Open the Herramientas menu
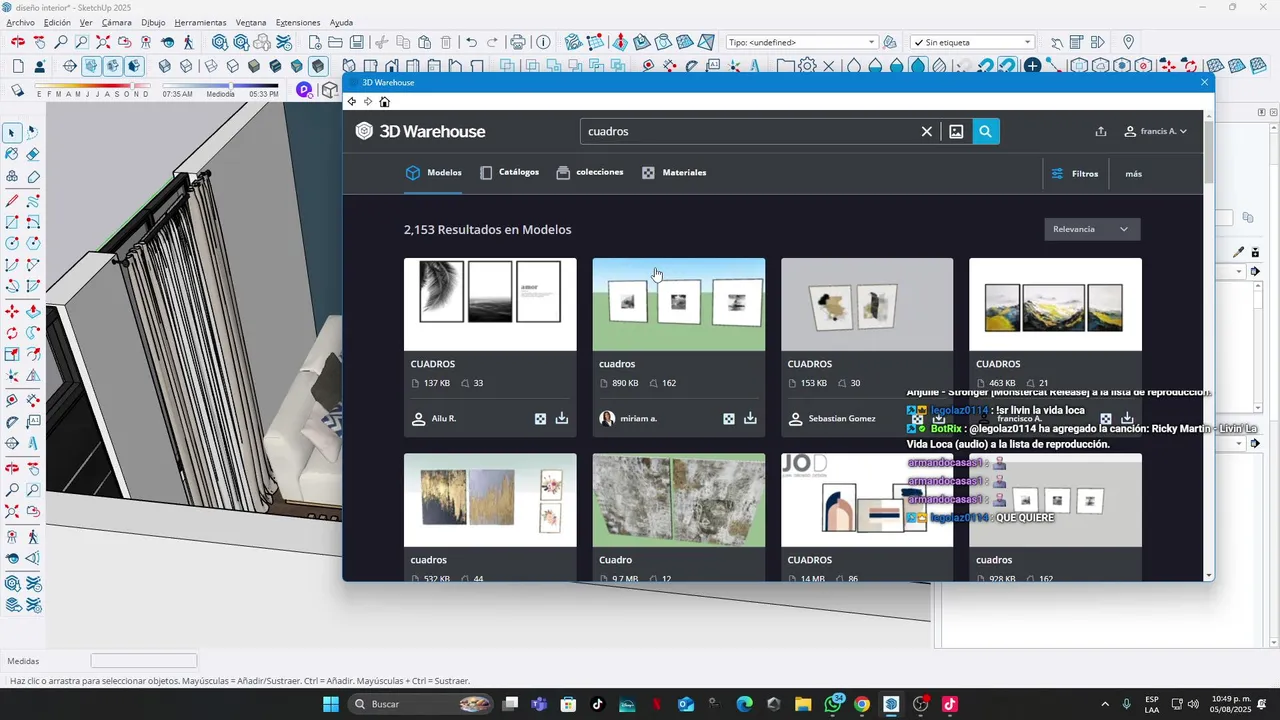 (x=200, y=22)
